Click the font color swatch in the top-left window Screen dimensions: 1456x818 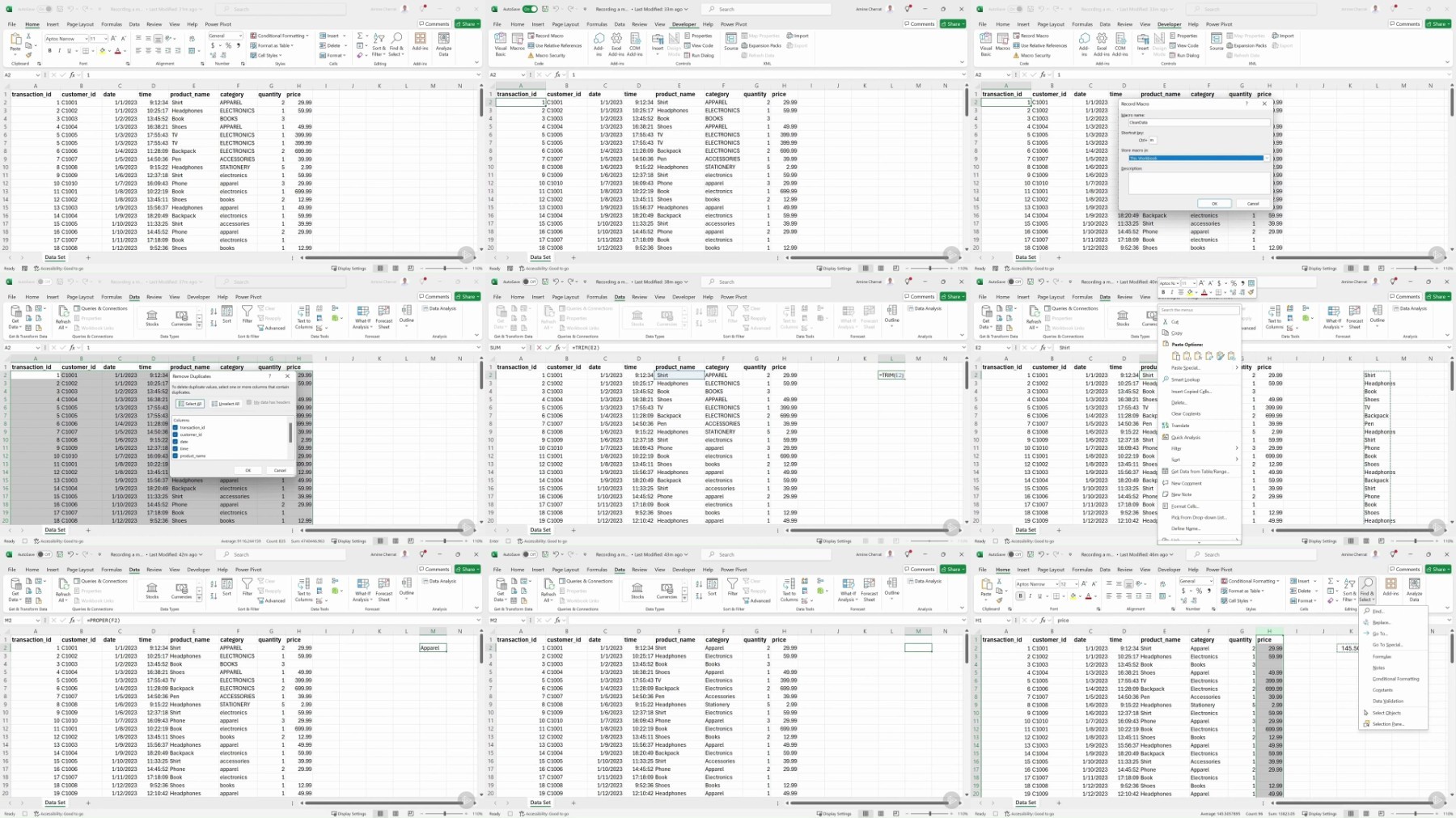tap(117, 50)
